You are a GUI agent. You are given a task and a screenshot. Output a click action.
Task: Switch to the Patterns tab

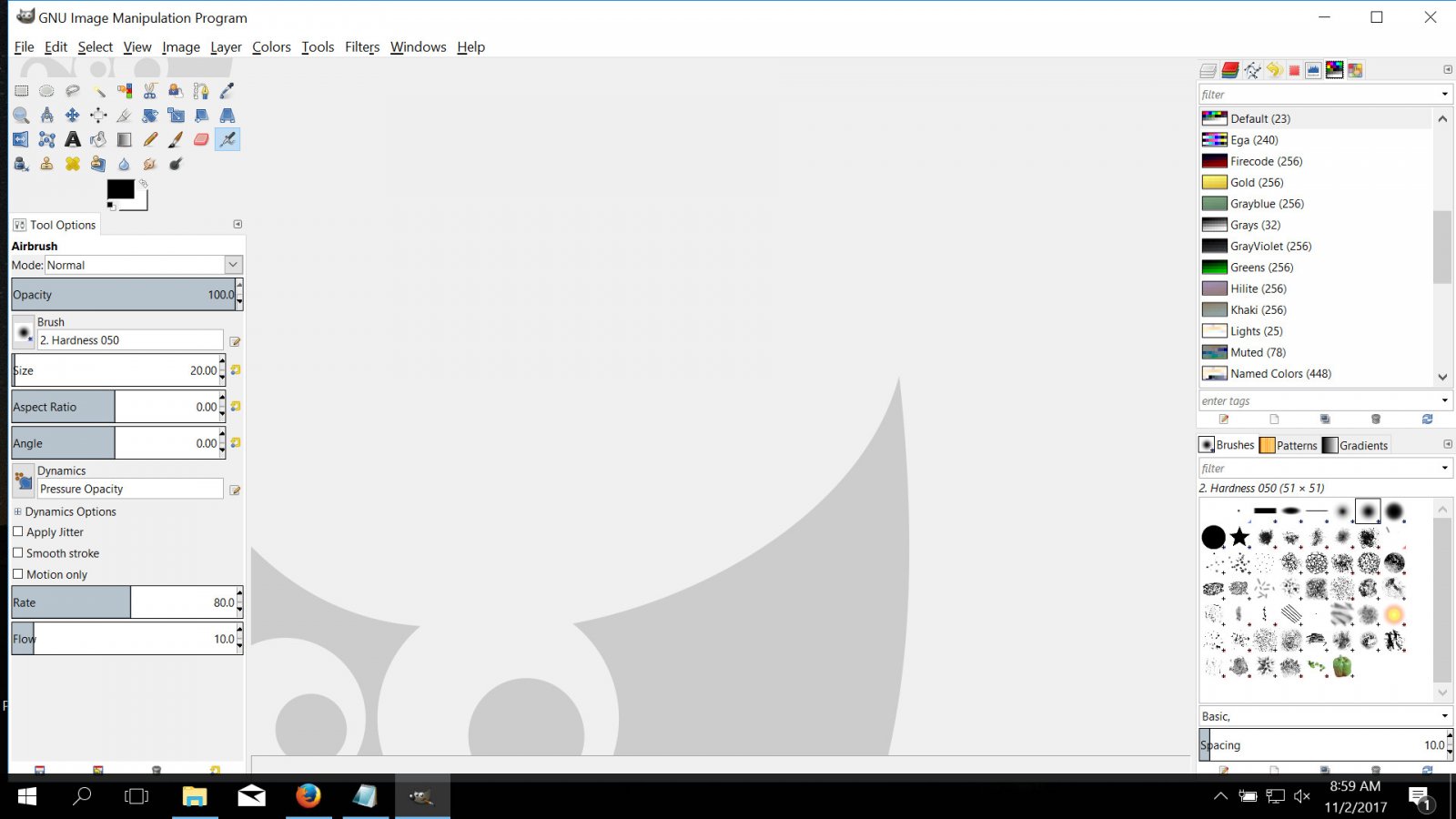point(1289,445)
